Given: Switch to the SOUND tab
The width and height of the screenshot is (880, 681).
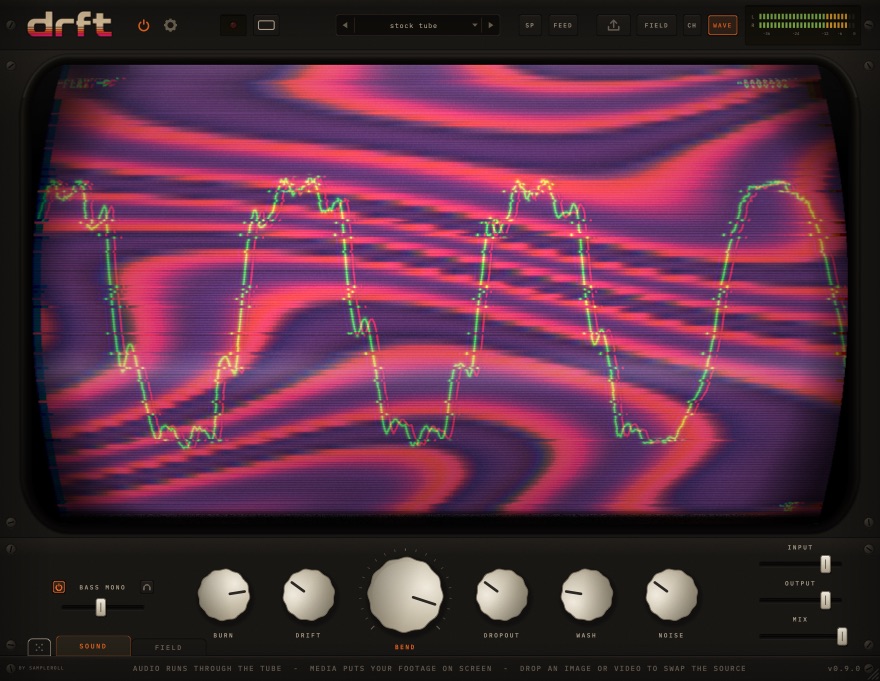Looking at the screenshot, I should tap(93, 646).
